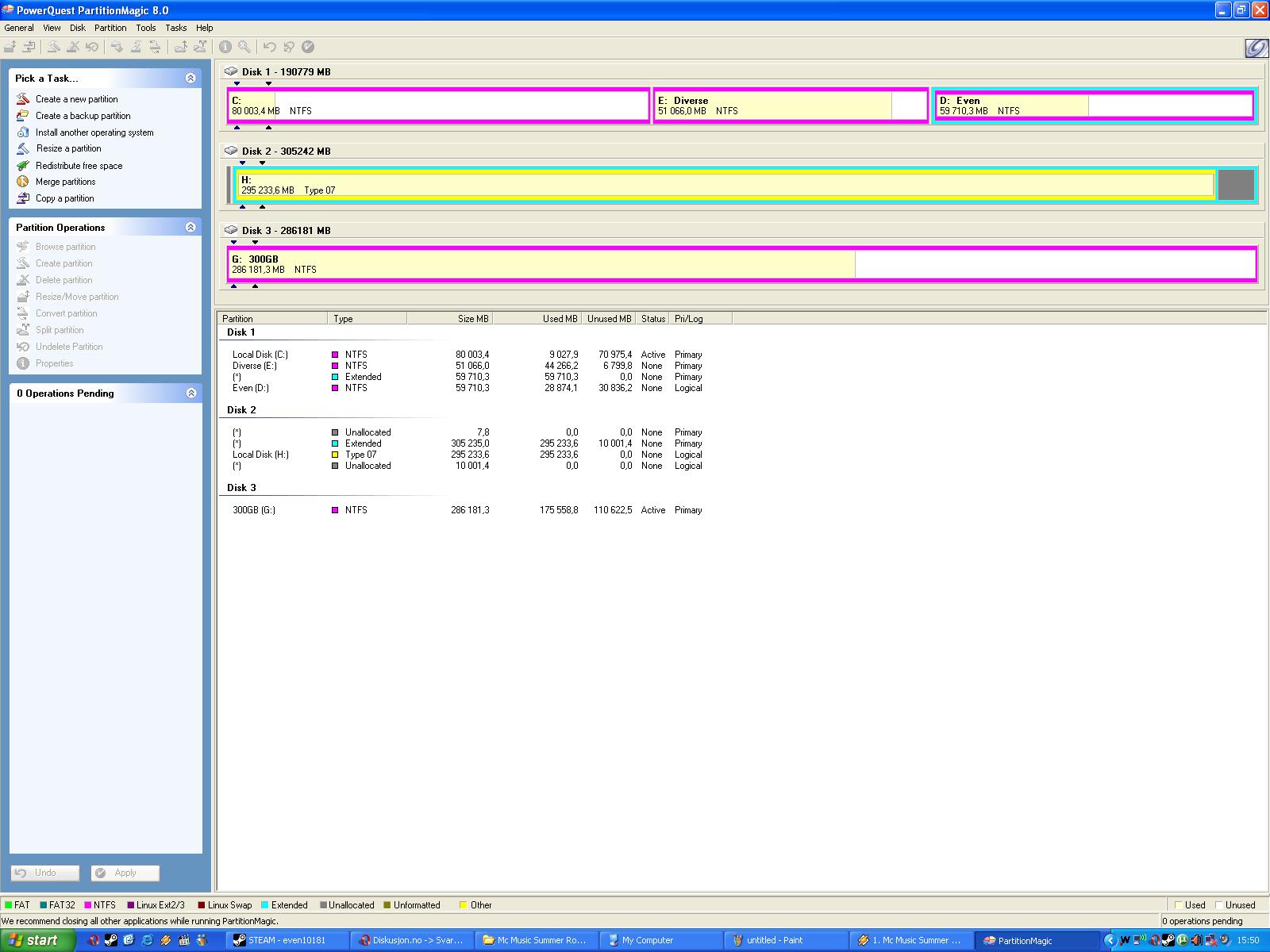Click the first toolbar icon, Resize partition
1270x952 pixels.
(x=10, y=47)
